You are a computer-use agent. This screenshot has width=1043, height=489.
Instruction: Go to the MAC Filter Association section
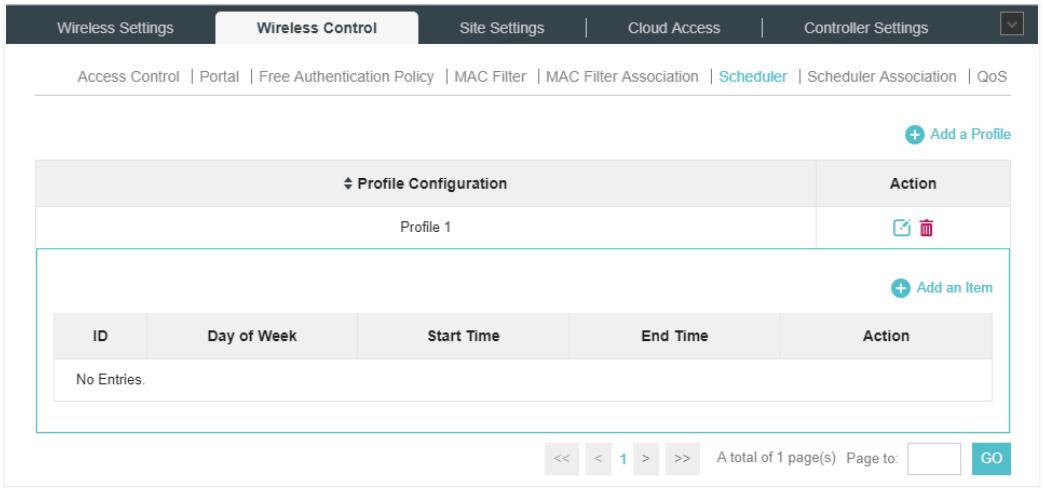click(622, 77)
